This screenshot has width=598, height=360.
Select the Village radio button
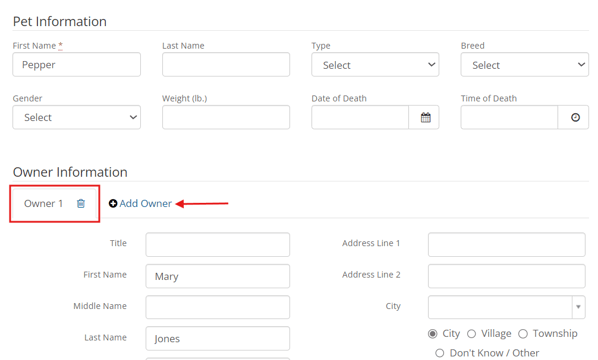tap(471, 334)
